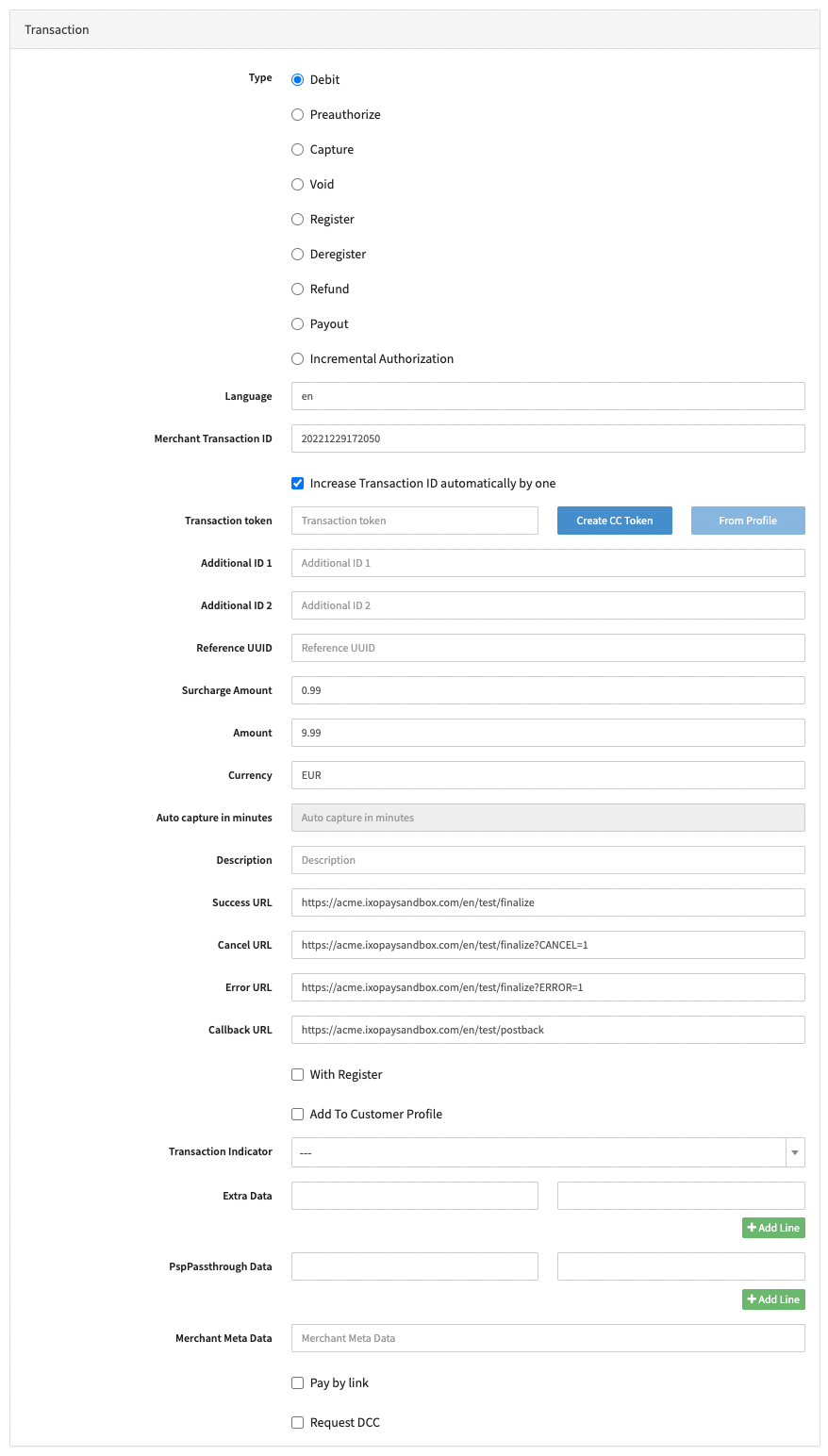Screen dimensions: 828x1456
Task: Enable the With Register checkbox
Action: click(297, 1074)
